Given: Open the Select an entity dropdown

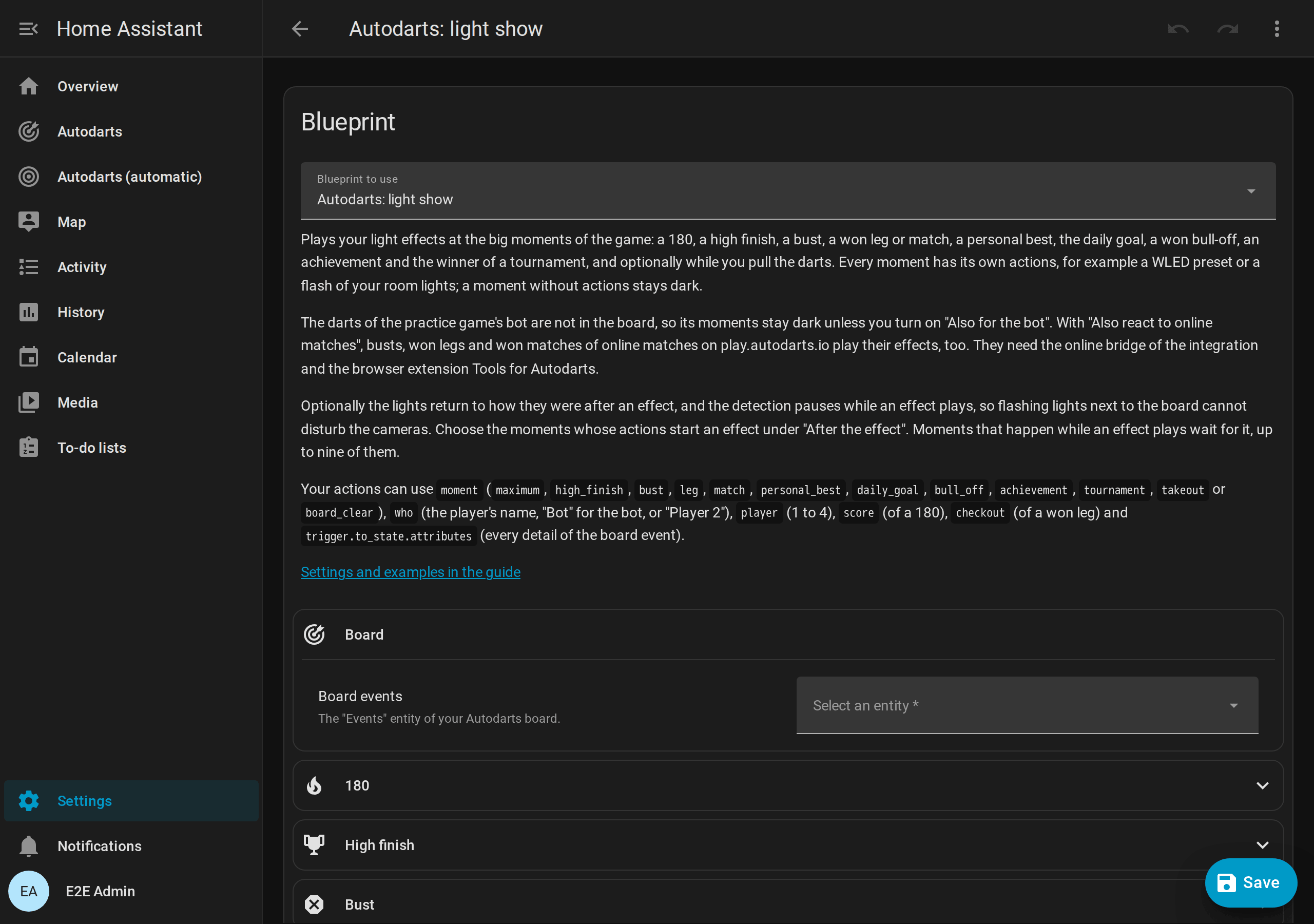Looking at the screenshot, I should click(x=1027, y=705).
